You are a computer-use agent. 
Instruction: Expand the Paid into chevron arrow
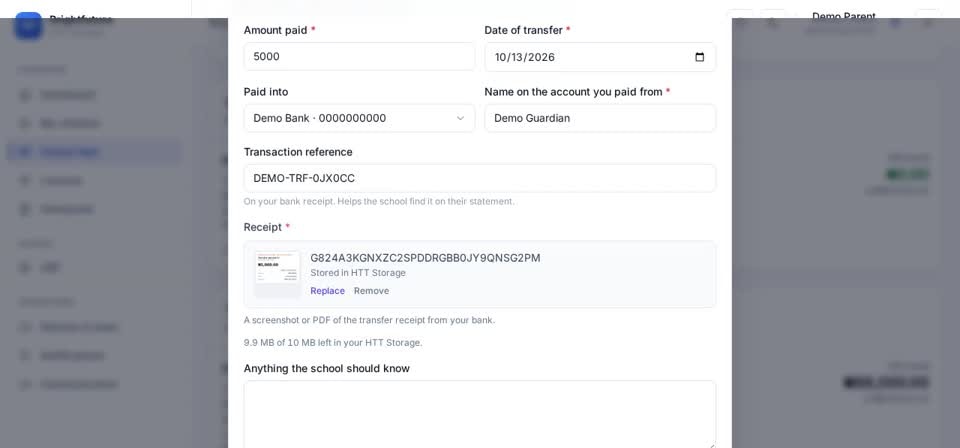point(460,118)
